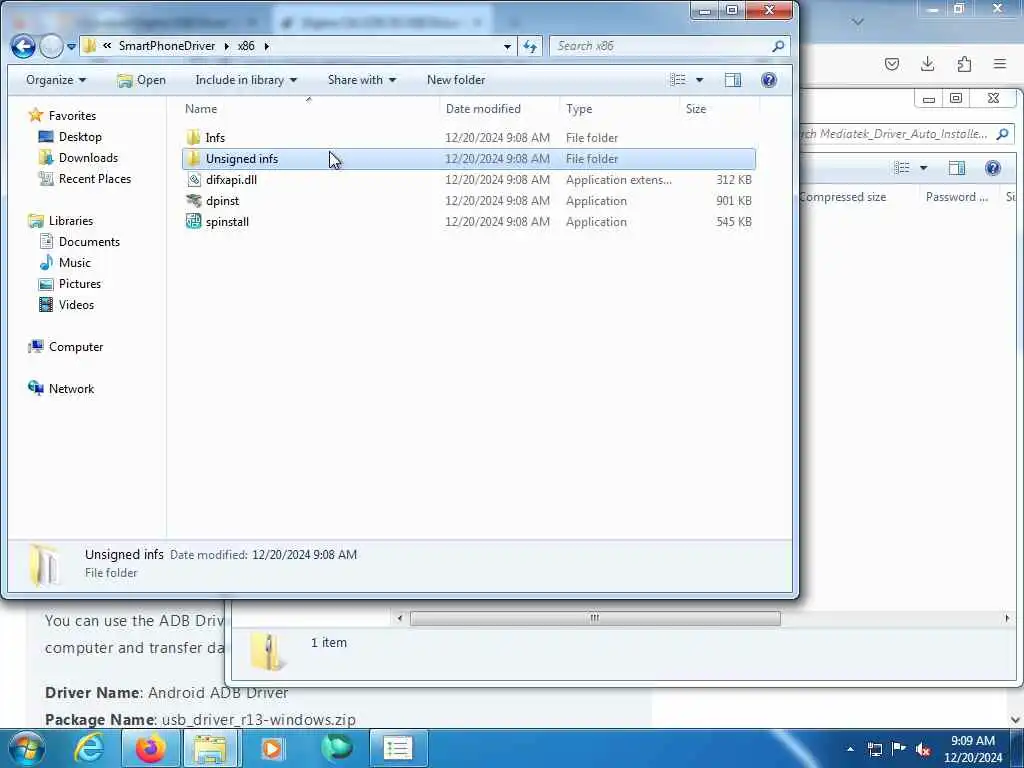
Task: Click the horizontal scrollbar left arrow
Action: pyautogui.click(x=400, y=618)
